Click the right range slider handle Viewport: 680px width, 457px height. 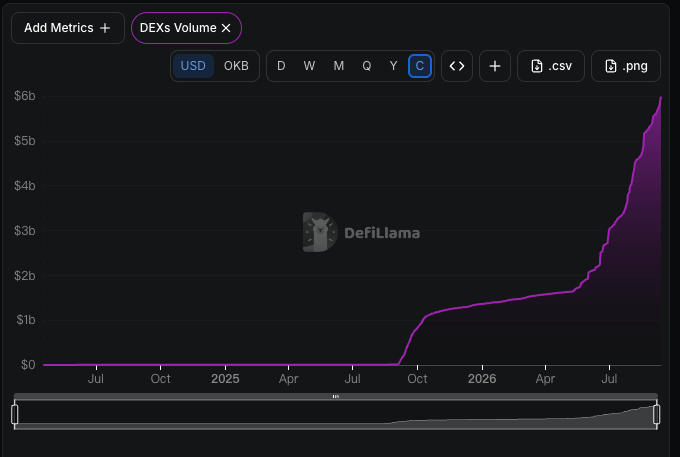pos(657,415)
